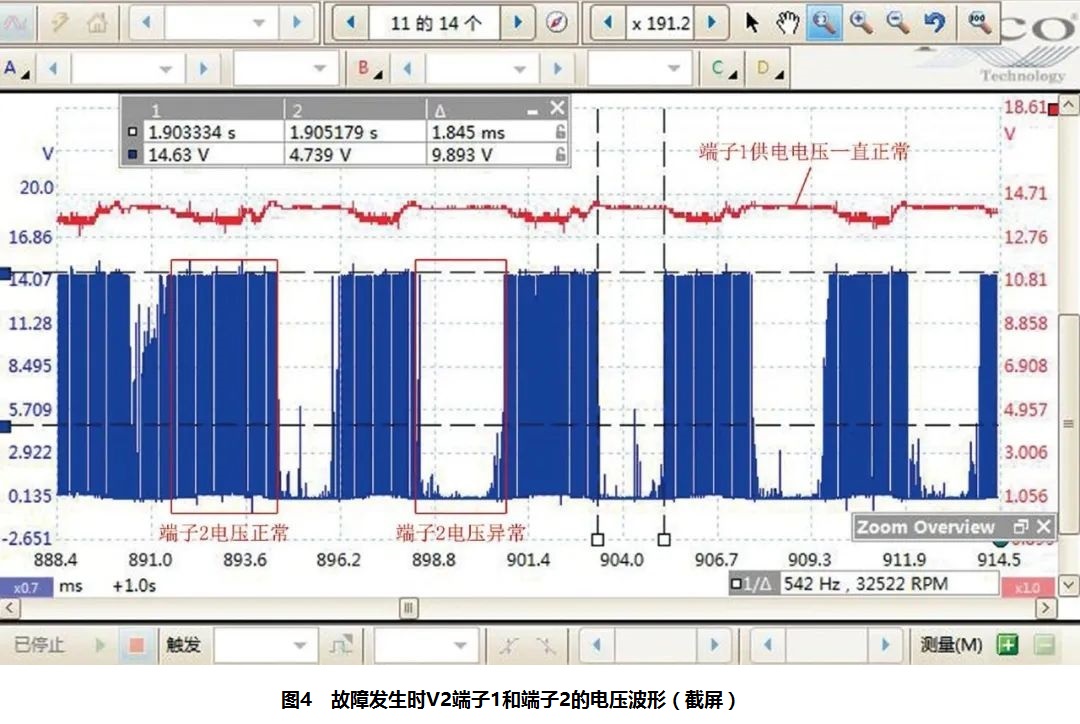This screenshot has width=1080, height=724.
Task: Start capturing with the play button
Action: (100, 645)
